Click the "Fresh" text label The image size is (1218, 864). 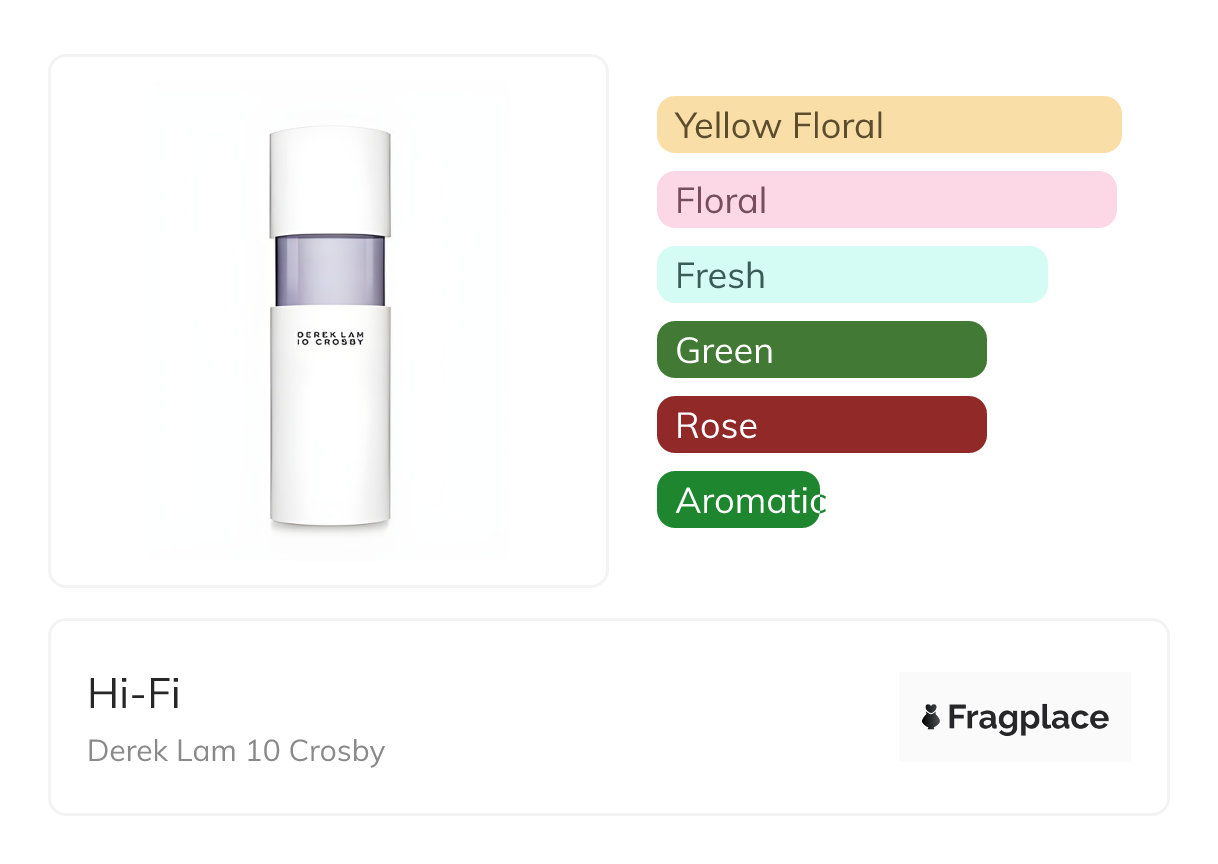coord(720,276)
